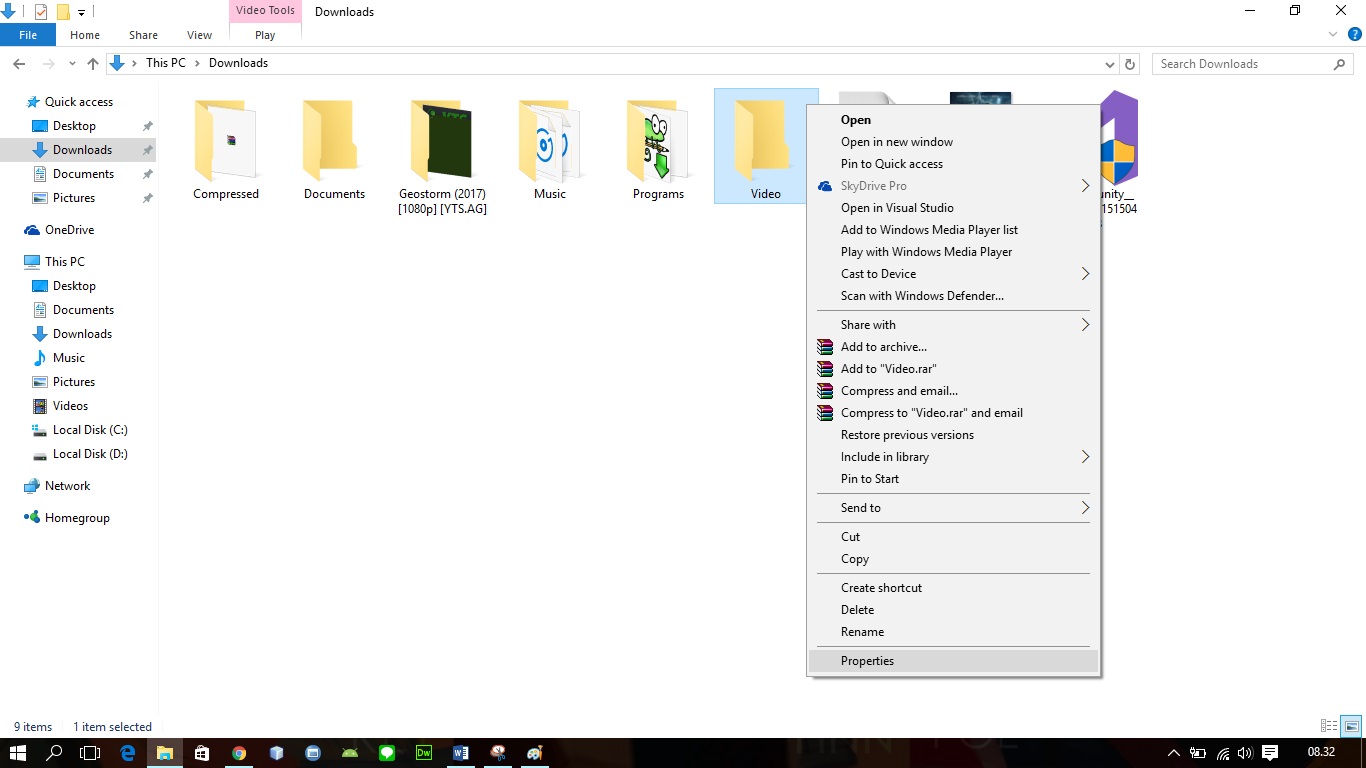Click the Search Downloads input field

click(1243, 63)
